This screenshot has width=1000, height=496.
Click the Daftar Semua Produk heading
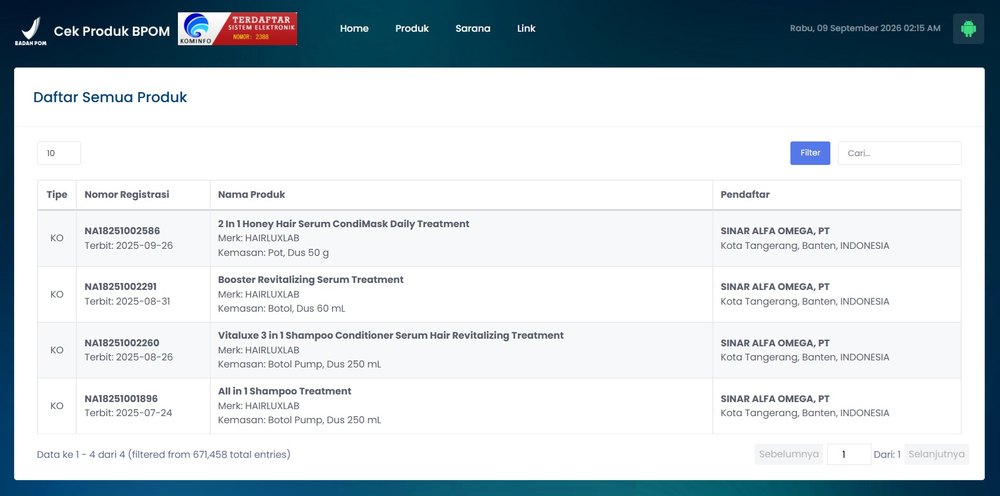tap(110, 98)
